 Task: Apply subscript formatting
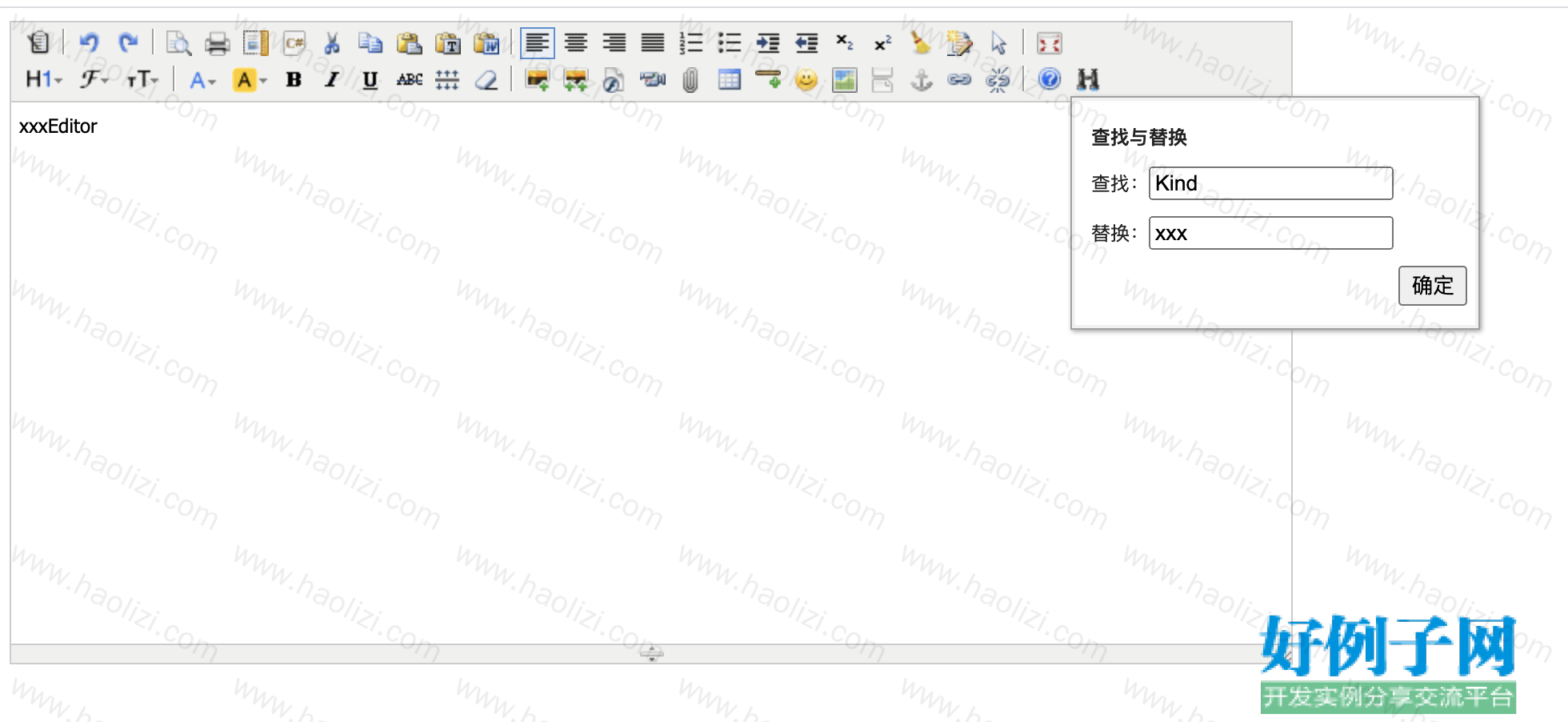pos(845,42)
